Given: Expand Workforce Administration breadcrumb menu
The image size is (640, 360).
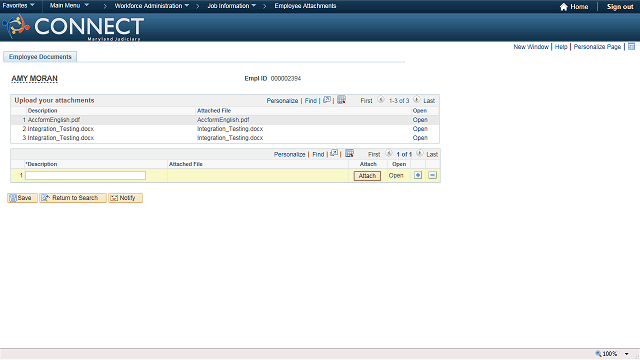Looking at the screenshot, I should click(x=151, y=6).
